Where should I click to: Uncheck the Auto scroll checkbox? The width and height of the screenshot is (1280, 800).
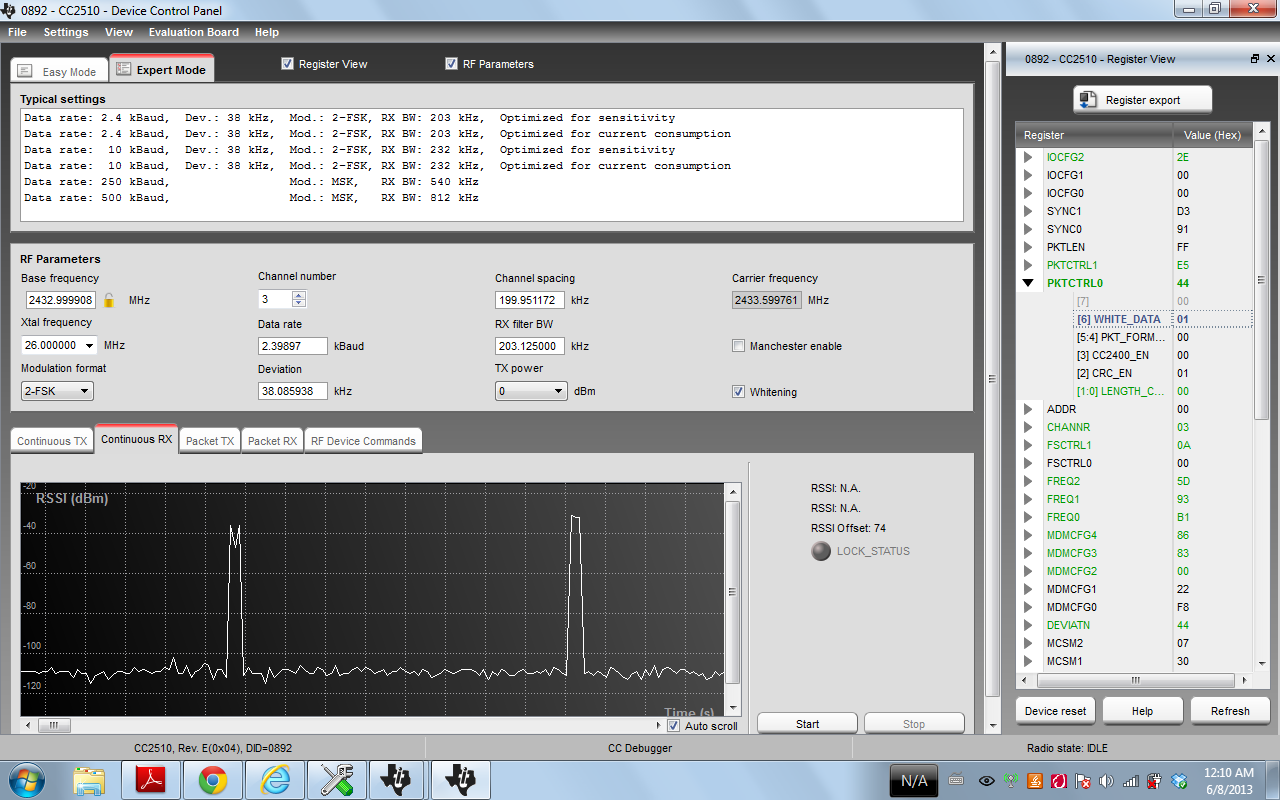674,726
